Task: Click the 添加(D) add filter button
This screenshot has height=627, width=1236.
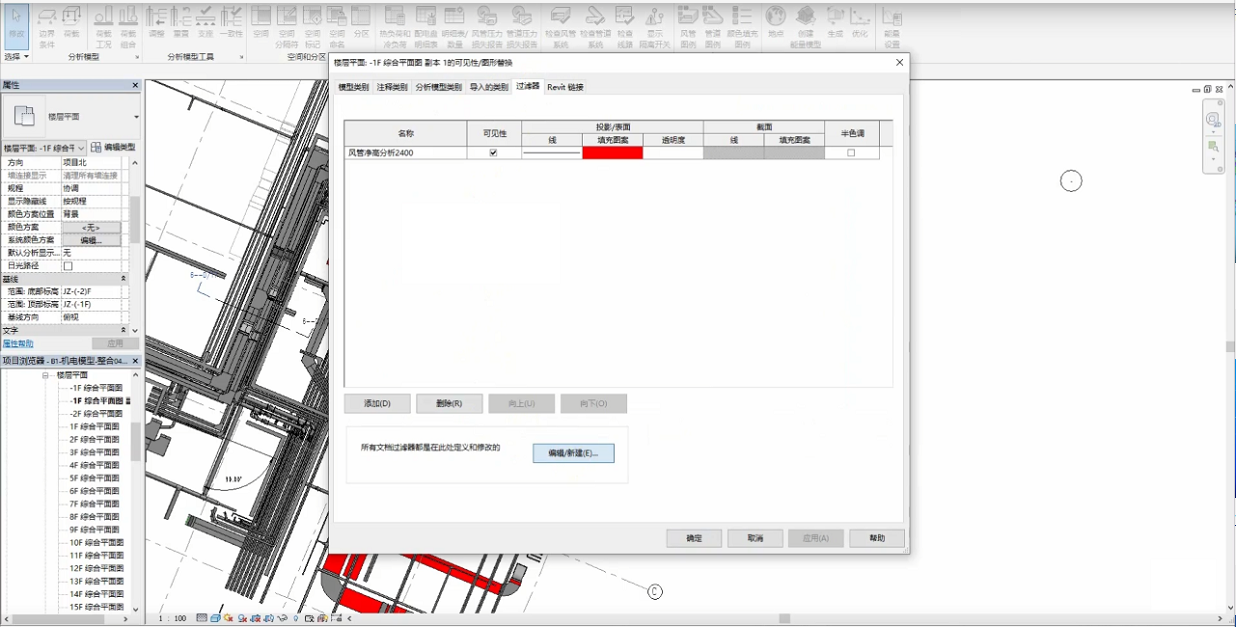Action: point(377,403)
